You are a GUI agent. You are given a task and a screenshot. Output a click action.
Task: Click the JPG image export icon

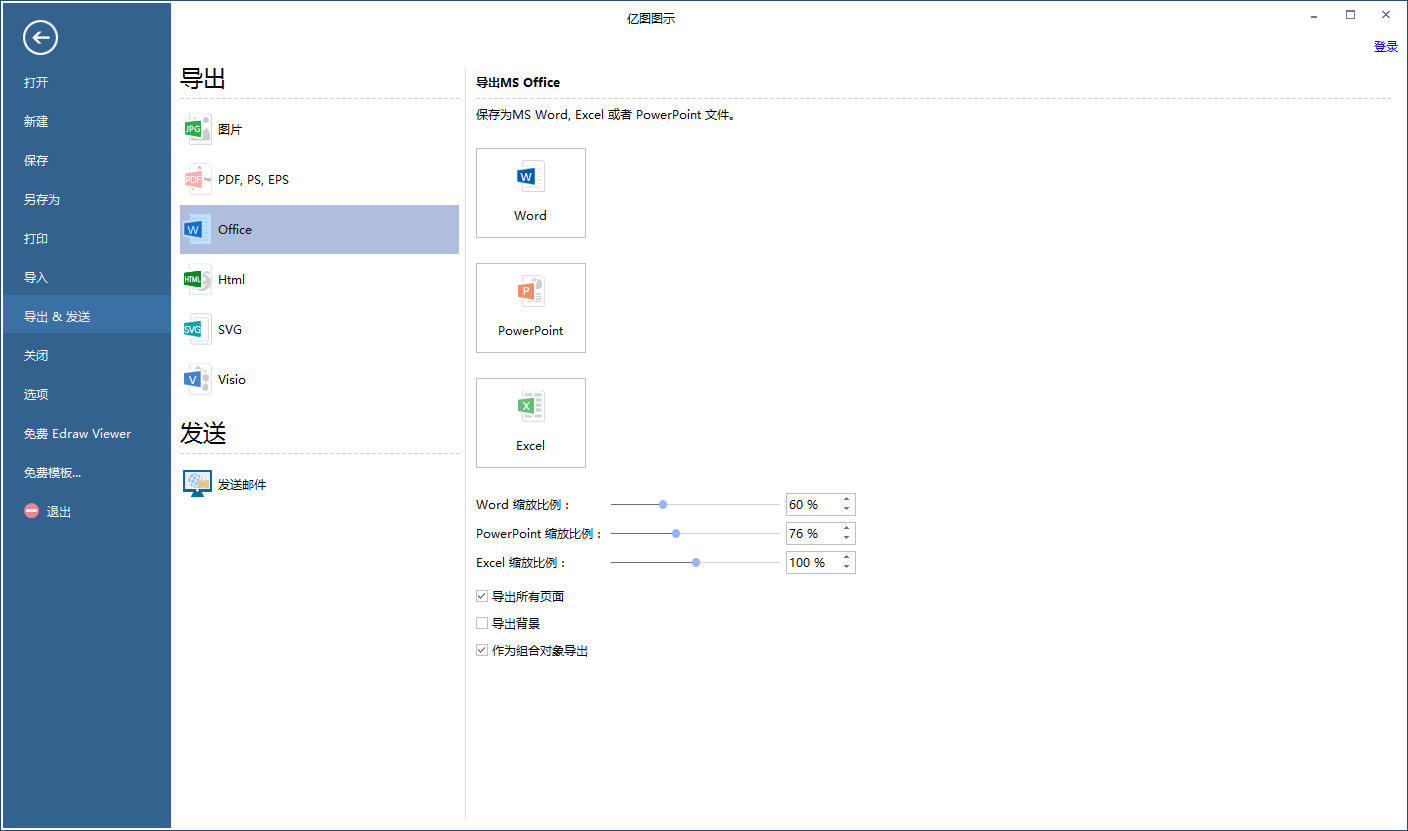tap(197, 129)
